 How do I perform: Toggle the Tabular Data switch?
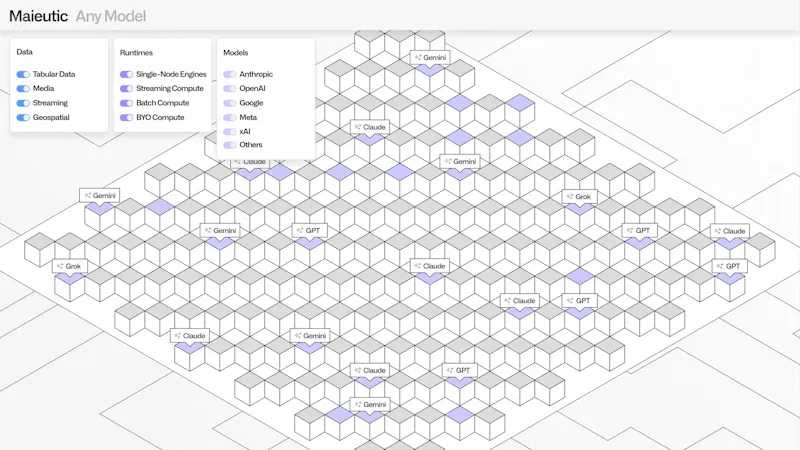(23, 74)
